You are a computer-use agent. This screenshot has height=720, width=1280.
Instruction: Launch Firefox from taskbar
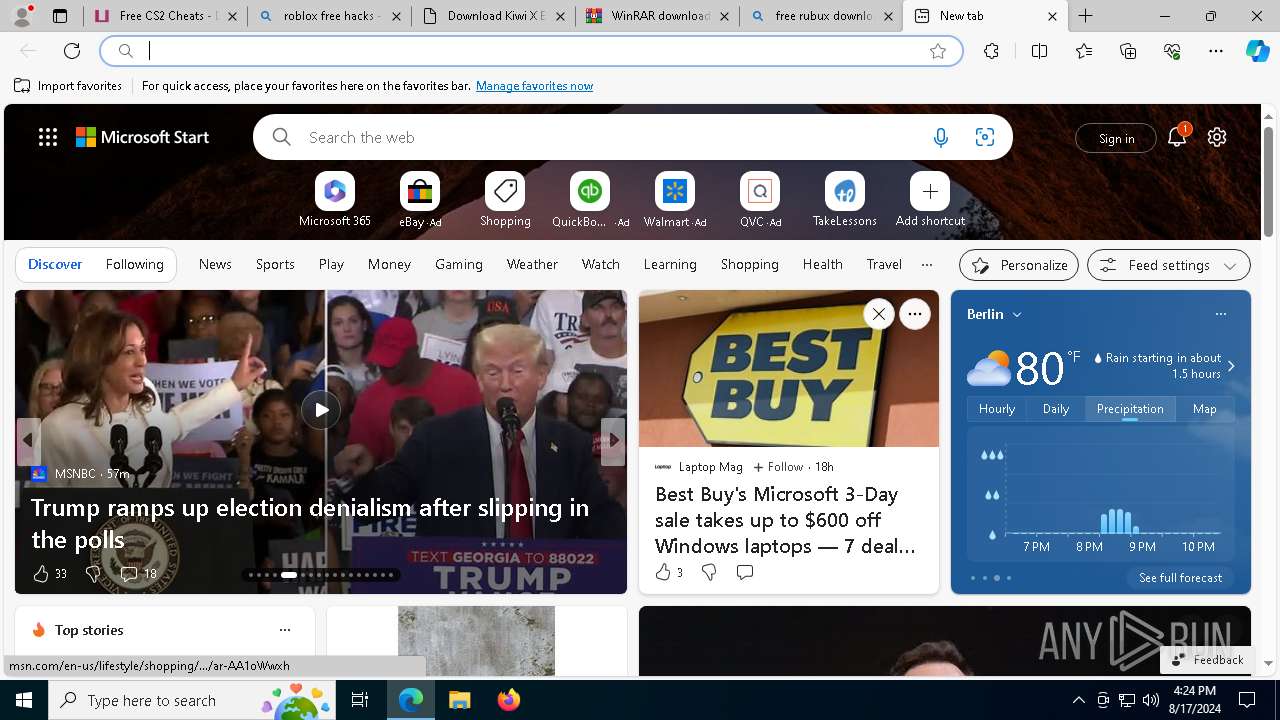pyautogui.click(x=508, y=700)
